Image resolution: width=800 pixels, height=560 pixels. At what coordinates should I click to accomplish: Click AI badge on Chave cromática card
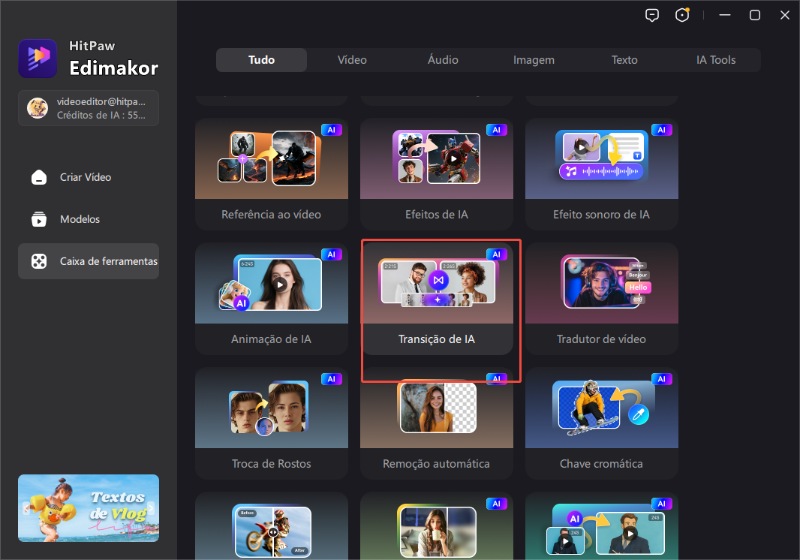pyautogui.click(x=662, y=379)
